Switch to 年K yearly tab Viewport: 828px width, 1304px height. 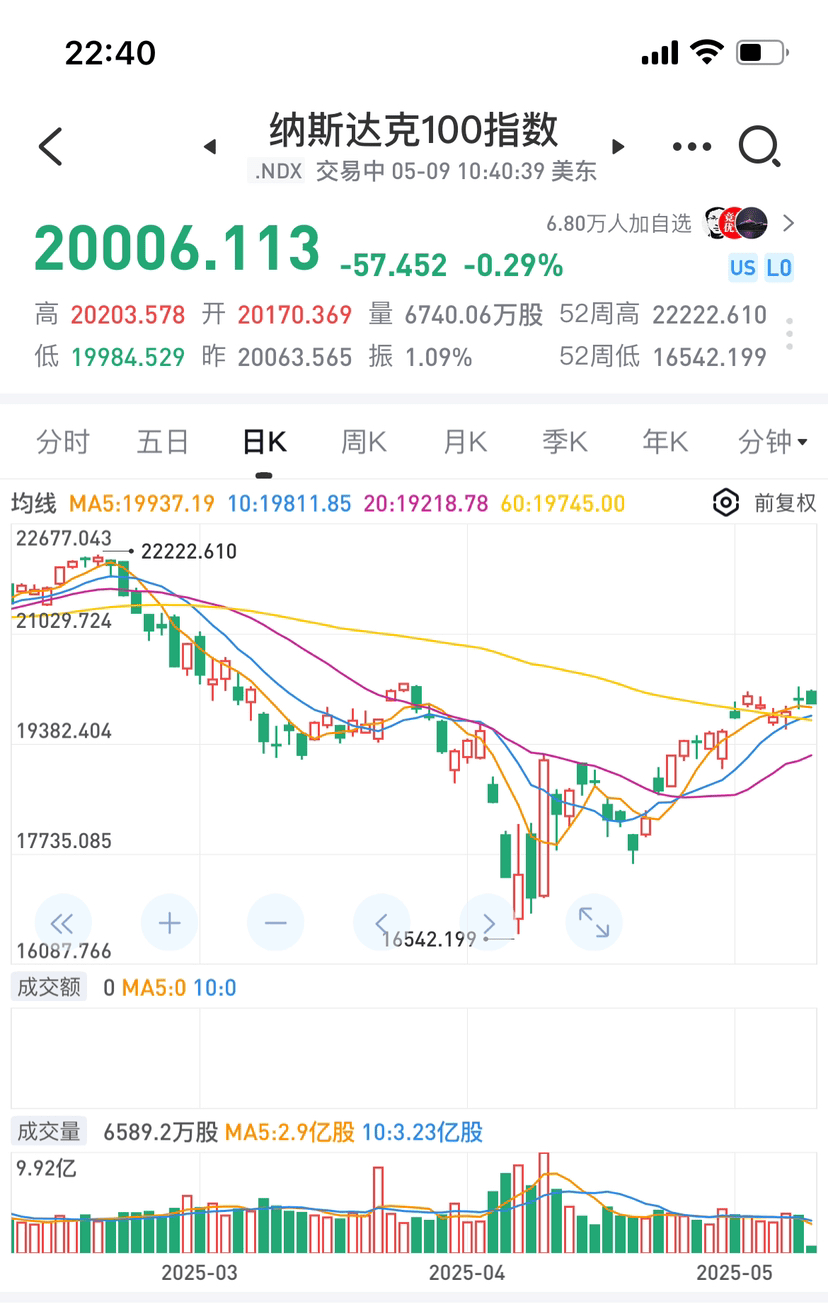tap(665, 442)
